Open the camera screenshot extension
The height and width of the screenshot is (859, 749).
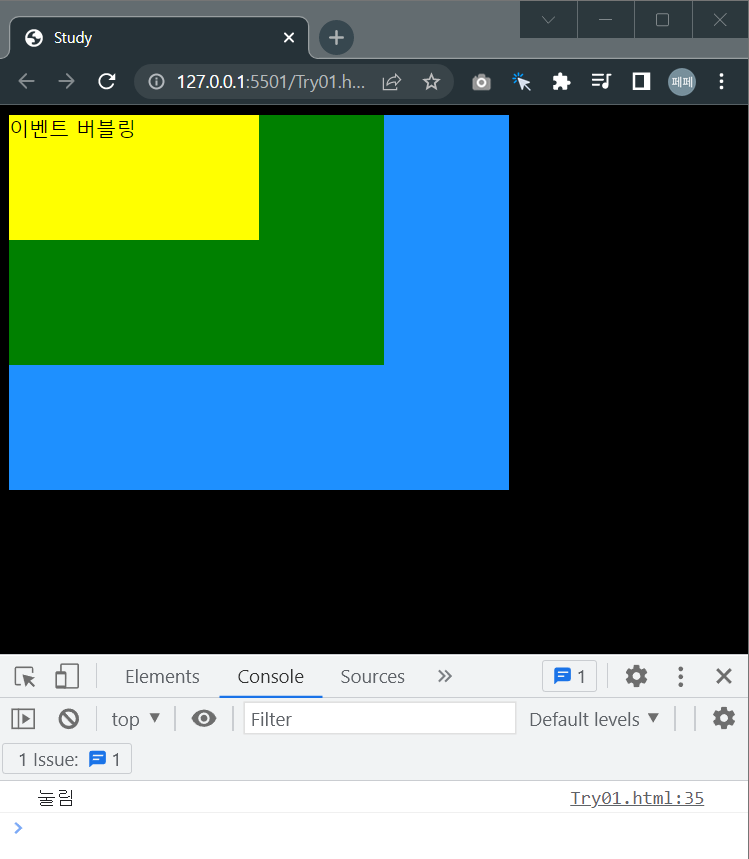point(481,82)
